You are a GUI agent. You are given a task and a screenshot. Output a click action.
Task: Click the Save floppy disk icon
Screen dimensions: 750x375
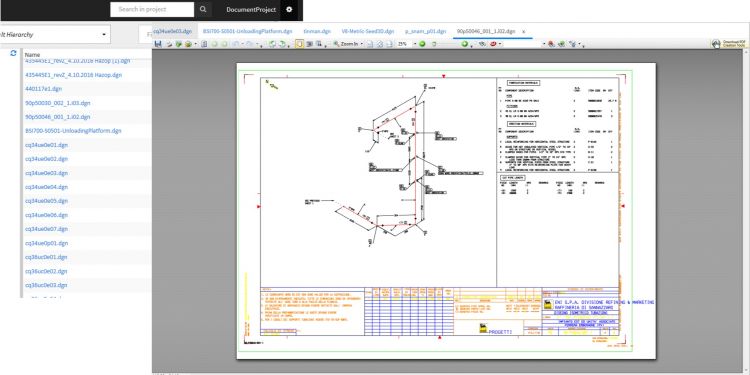pyautogui.click(x=158, y=44)
